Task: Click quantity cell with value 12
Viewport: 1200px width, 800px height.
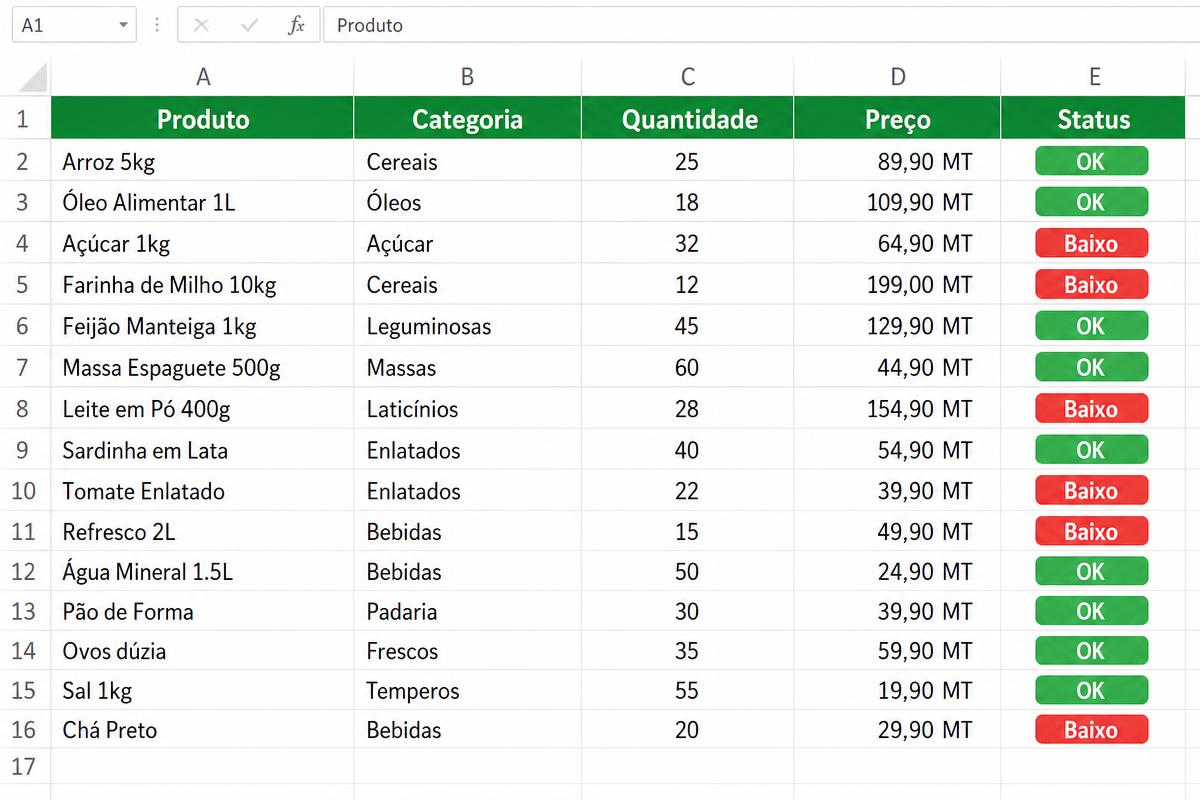Action: click(x=687, y=285)
